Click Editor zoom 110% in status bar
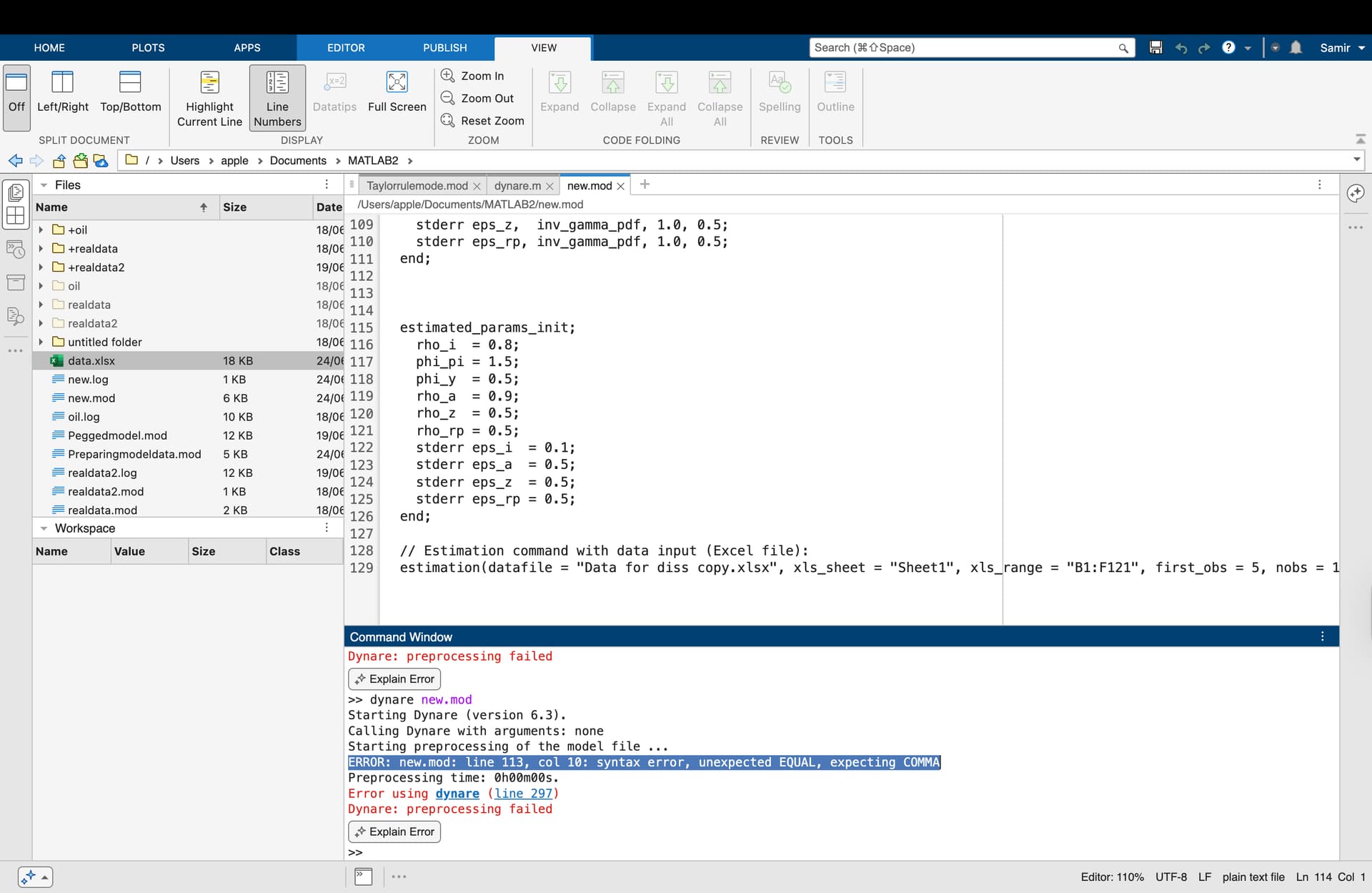The width and height of the screenshot is (1372, 893). pos(1112,877)
